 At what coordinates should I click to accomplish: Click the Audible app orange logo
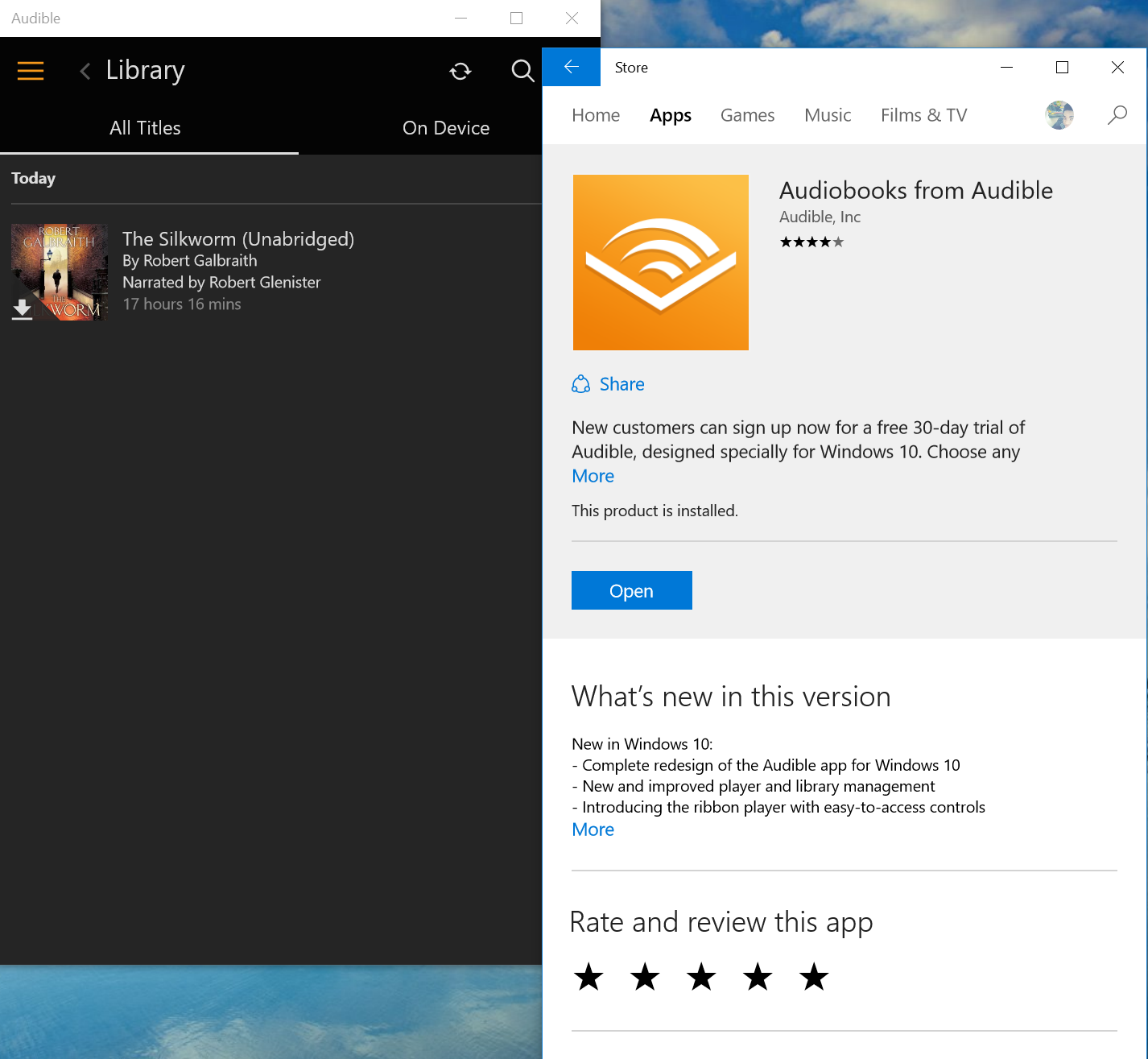click(x=660, y=263)
